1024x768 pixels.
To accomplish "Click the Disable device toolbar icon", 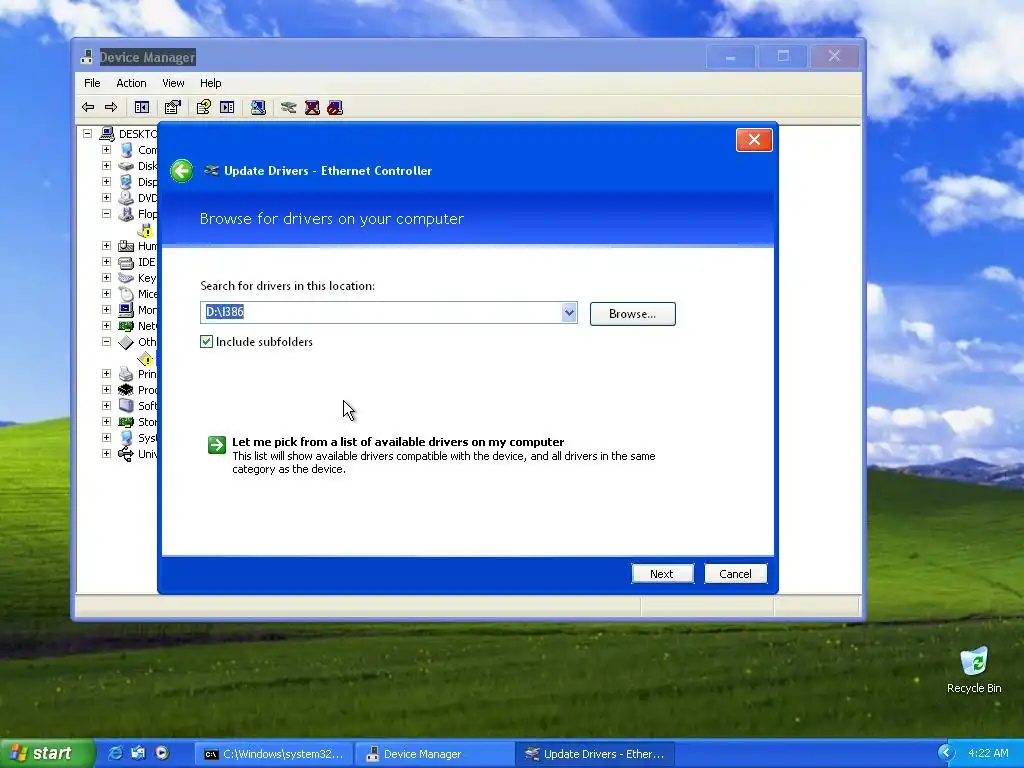I will (x=335, y=107).
